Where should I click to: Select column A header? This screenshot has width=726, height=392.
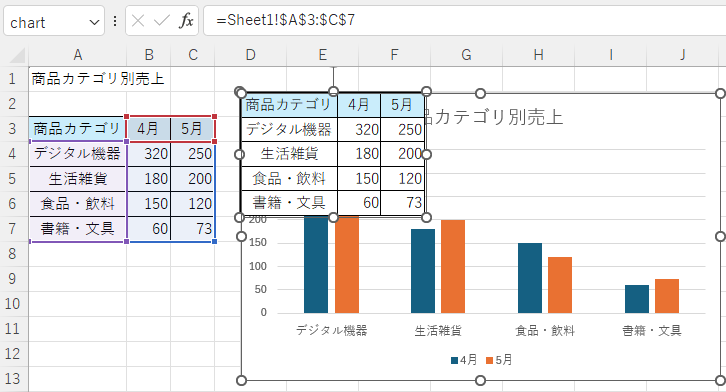(78, 55)
